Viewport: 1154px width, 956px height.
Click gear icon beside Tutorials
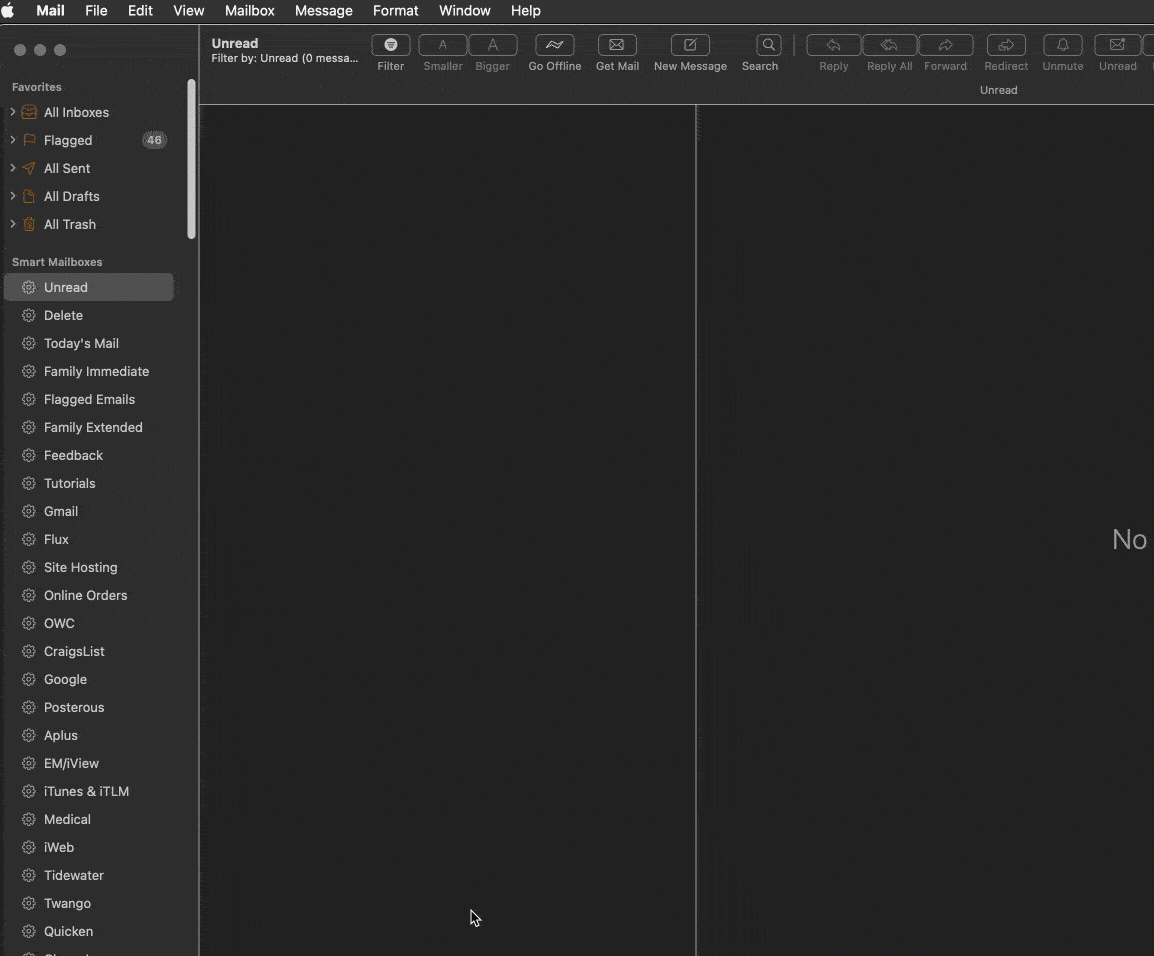click(29, 483)
